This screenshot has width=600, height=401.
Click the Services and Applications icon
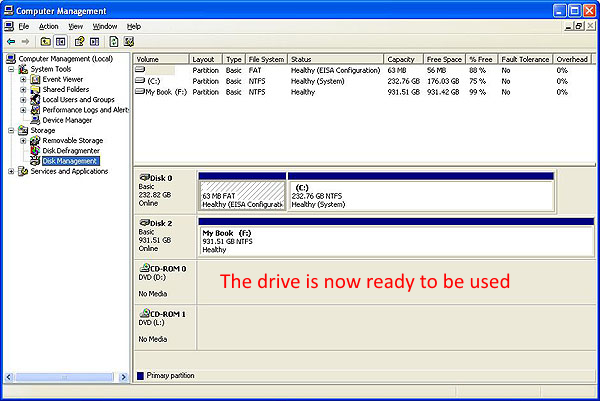(x=23, y=171)
